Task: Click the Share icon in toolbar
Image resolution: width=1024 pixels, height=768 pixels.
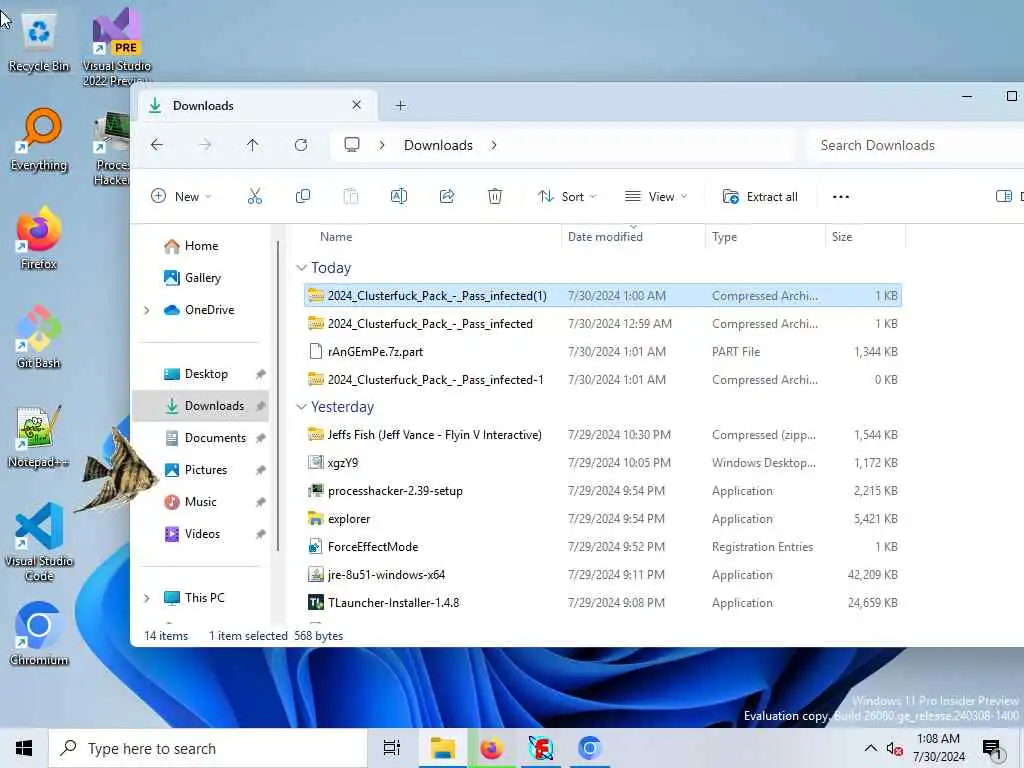Action: point(447,197)
